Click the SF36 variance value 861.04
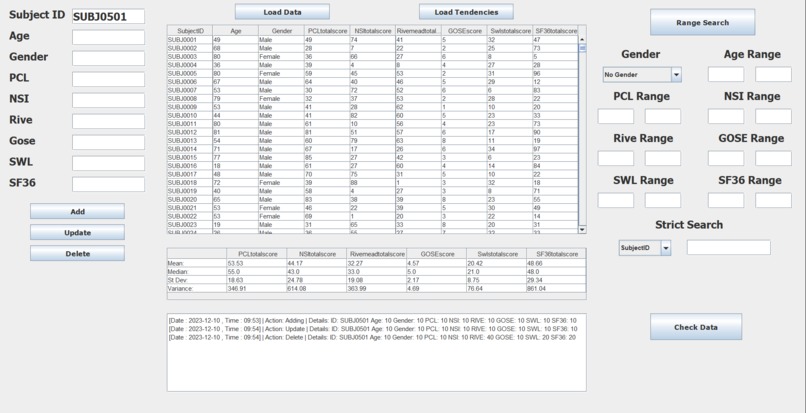Screen dimensions: 806x413 click(556, 289)
